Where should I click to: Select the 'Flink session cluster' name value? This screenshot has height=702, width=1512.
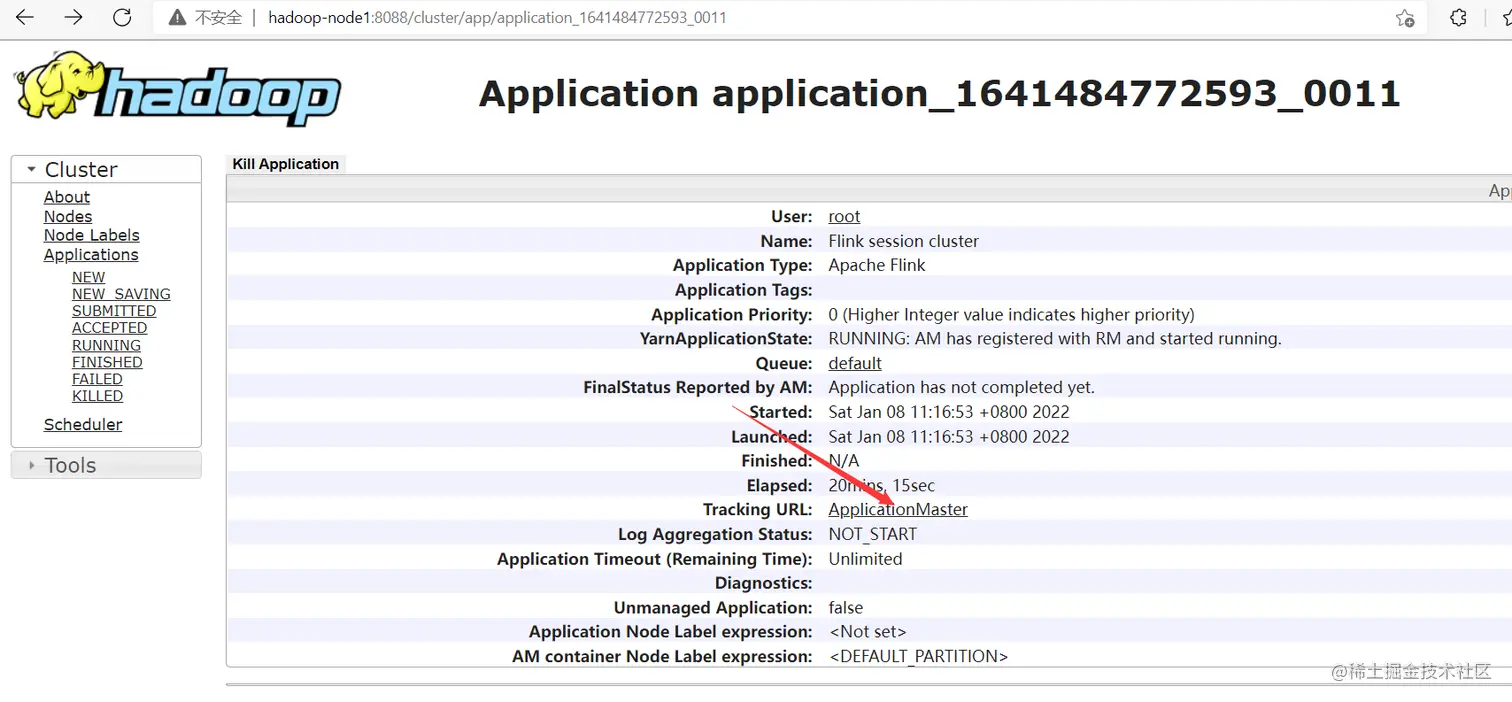tap(904, 241)
